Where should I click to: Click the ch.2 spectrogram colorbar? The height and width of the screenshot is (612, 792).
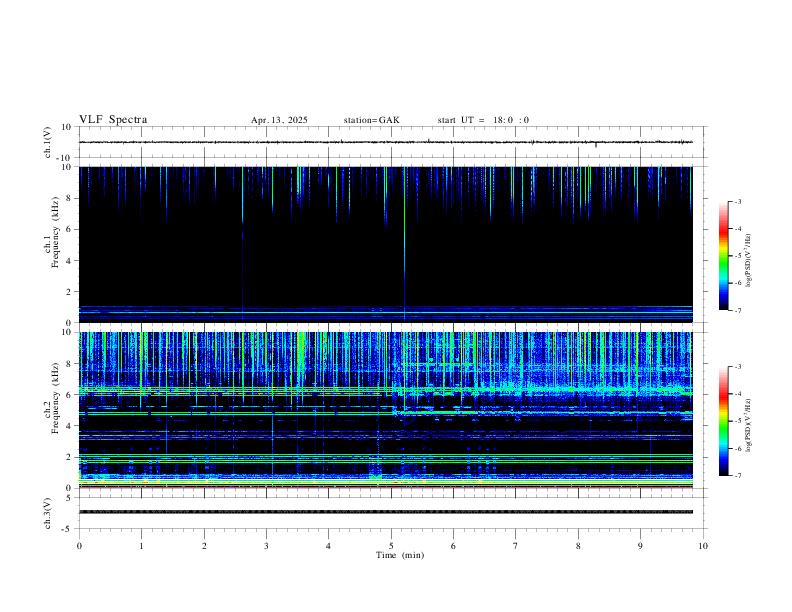723,421
